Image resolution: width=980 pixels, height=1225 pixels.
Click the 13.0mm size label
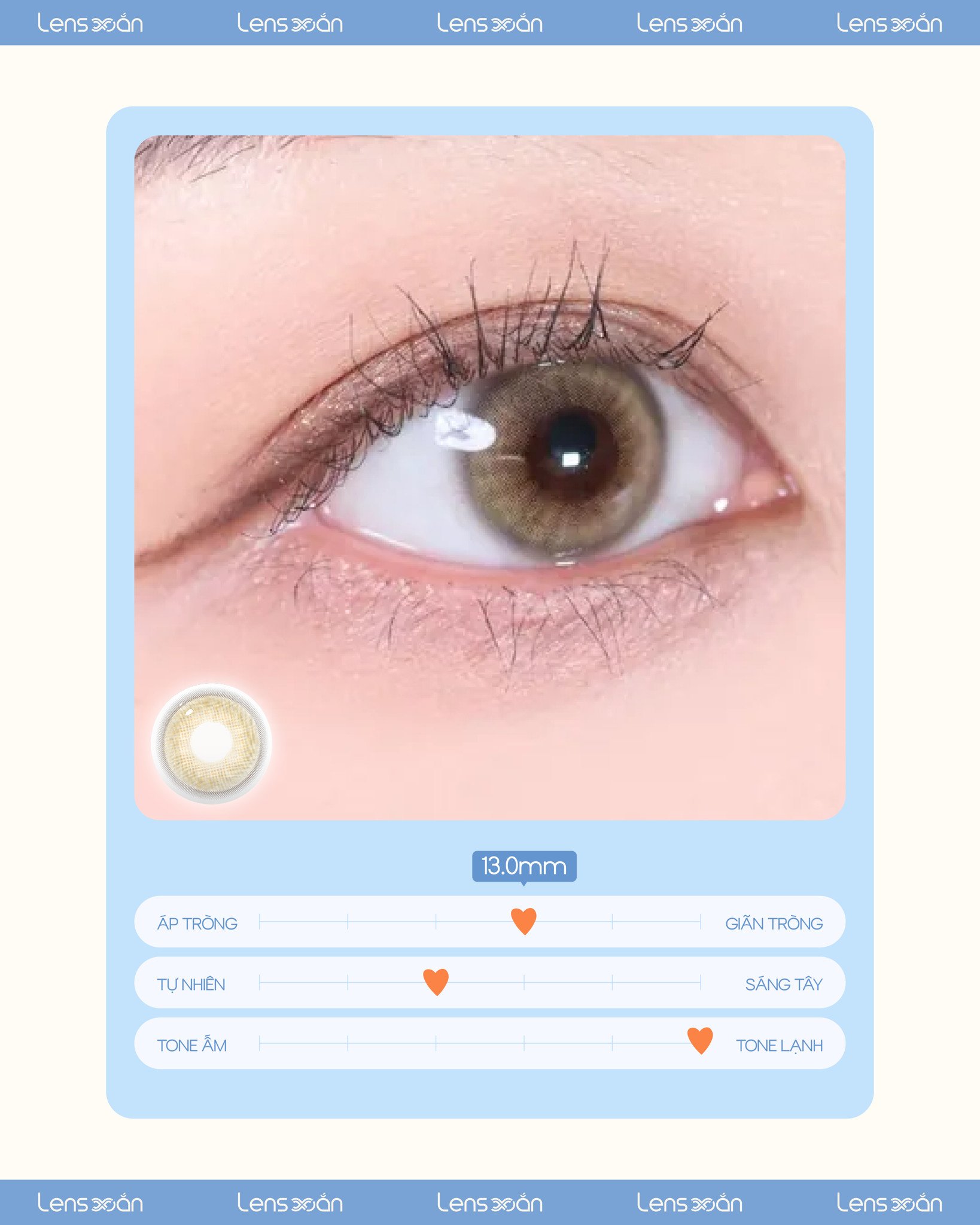(x=524, y=866)
